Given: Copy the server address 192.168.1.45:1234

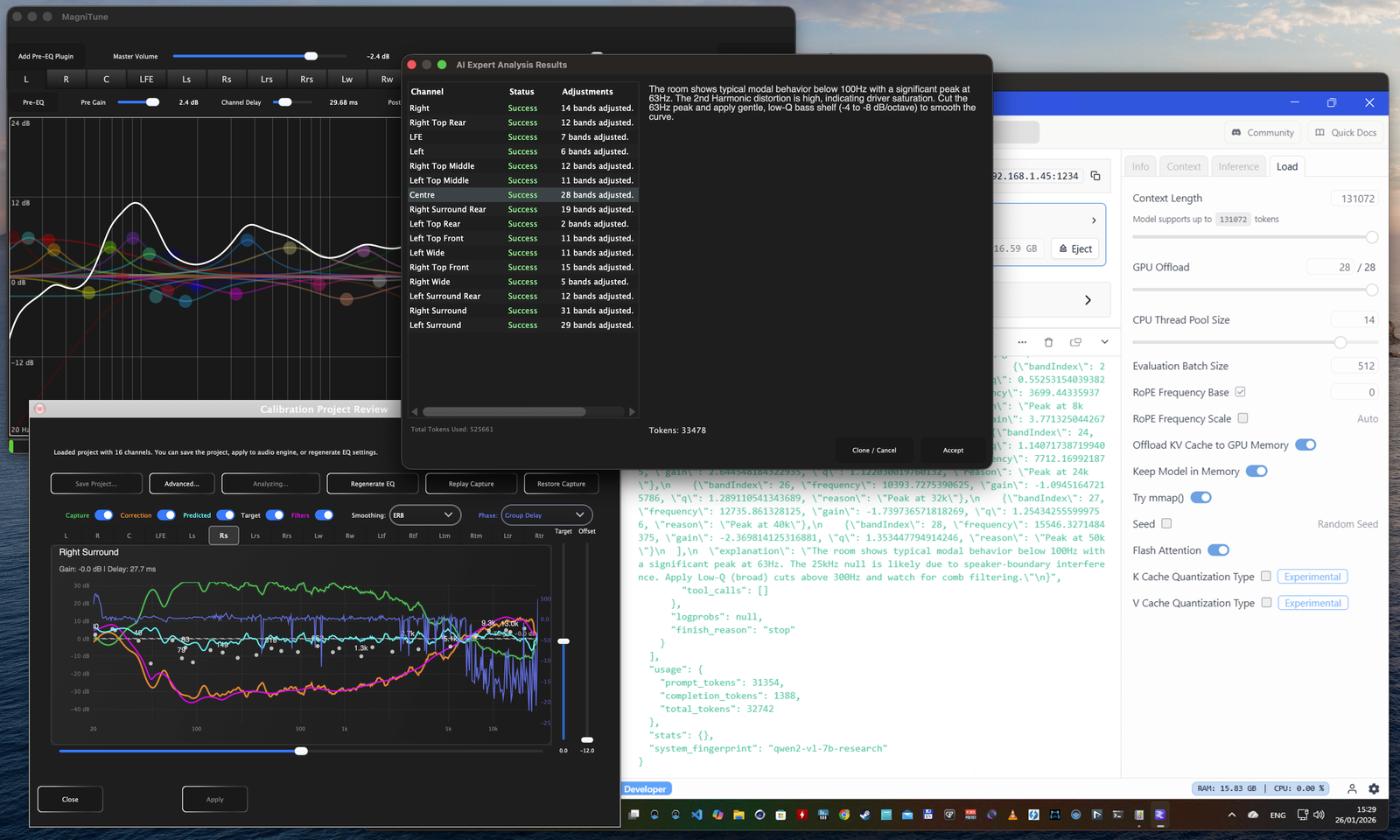Looking at the screenshot, I should 1095,175.
